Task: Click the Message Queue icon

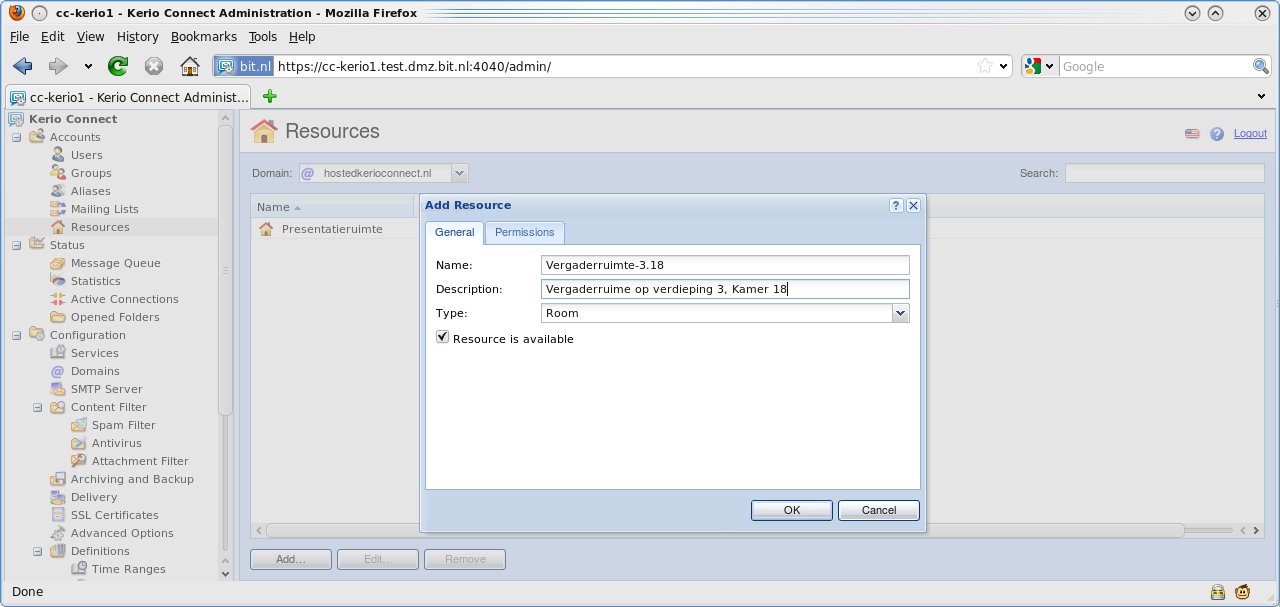Action: click(58, 263)
